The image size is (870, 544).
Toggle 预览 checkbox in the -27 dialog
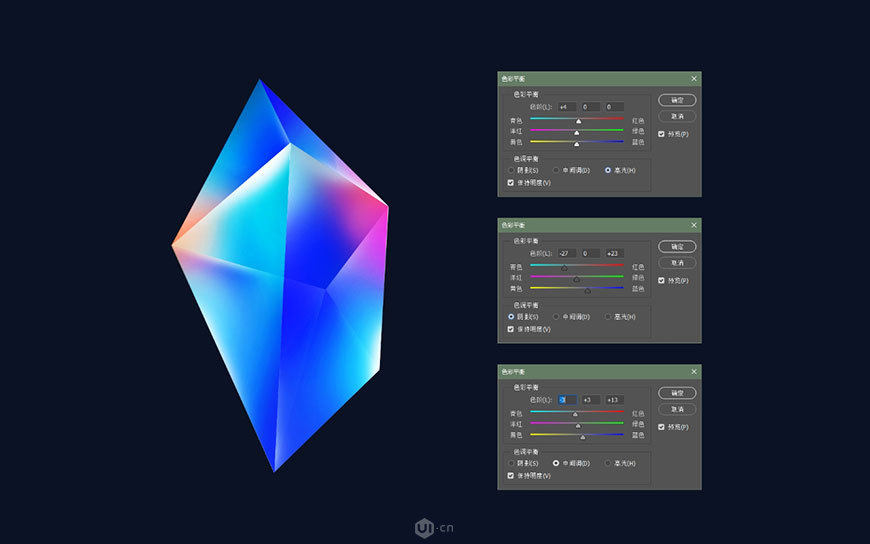[x=661, y=280]
